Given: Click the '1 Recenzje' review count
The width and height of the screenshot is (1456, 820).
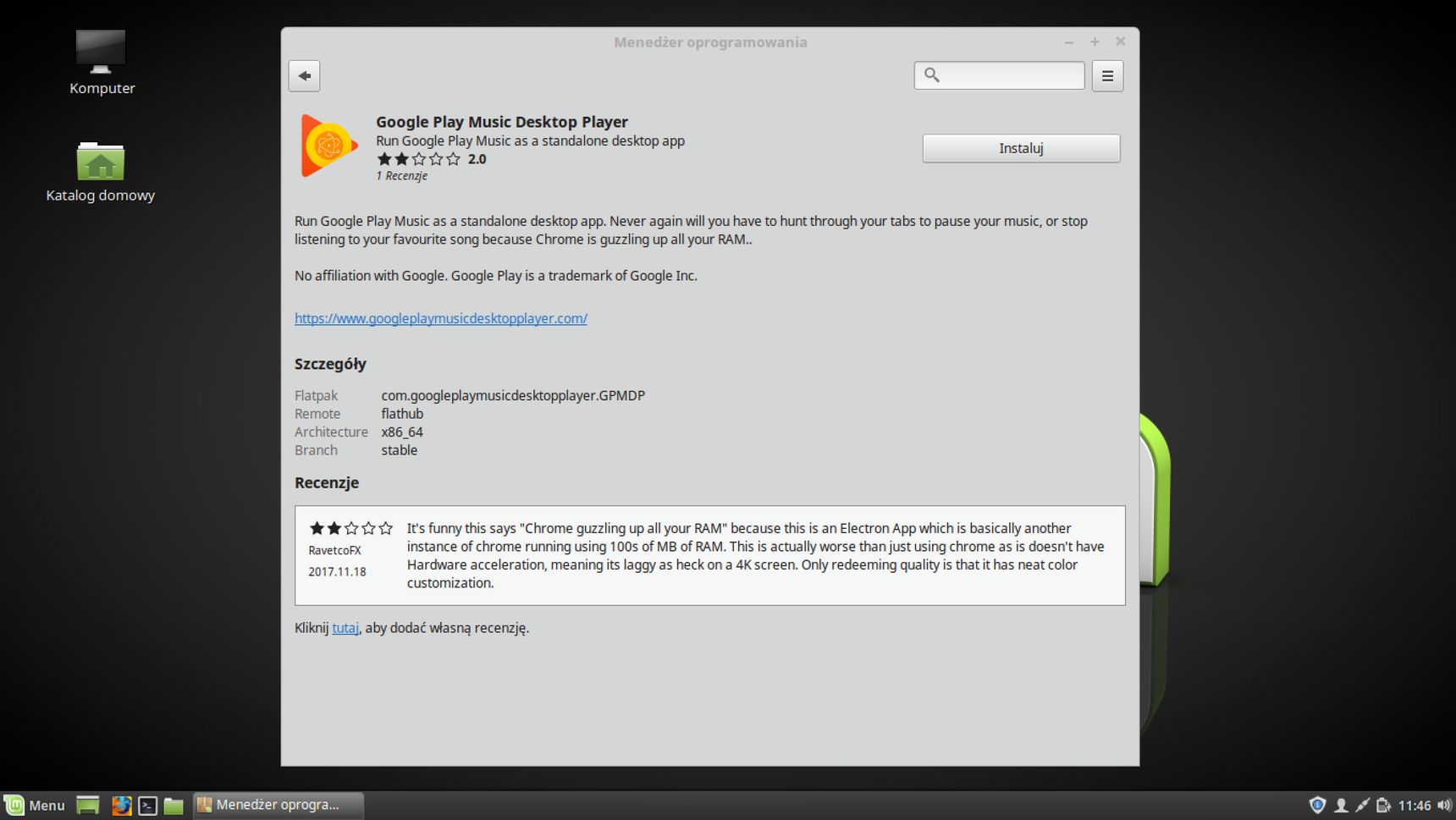Looking at the screenshot, I should pyautogui.click(x=401, y=176).
